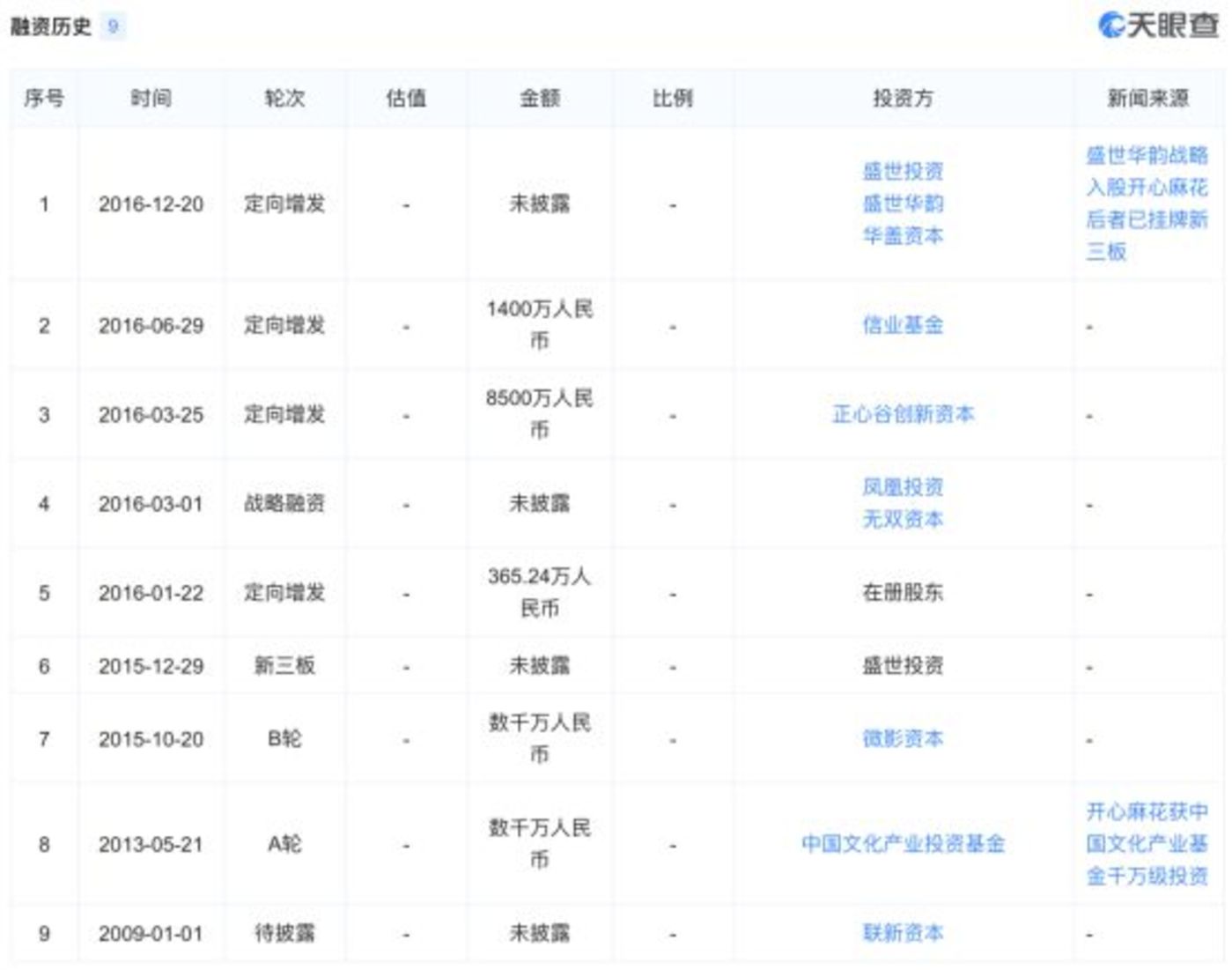Open the news link 盛世华韵战略入股开心麻花
This screenshot has width=1232, height=970.
click(1147, 204)
